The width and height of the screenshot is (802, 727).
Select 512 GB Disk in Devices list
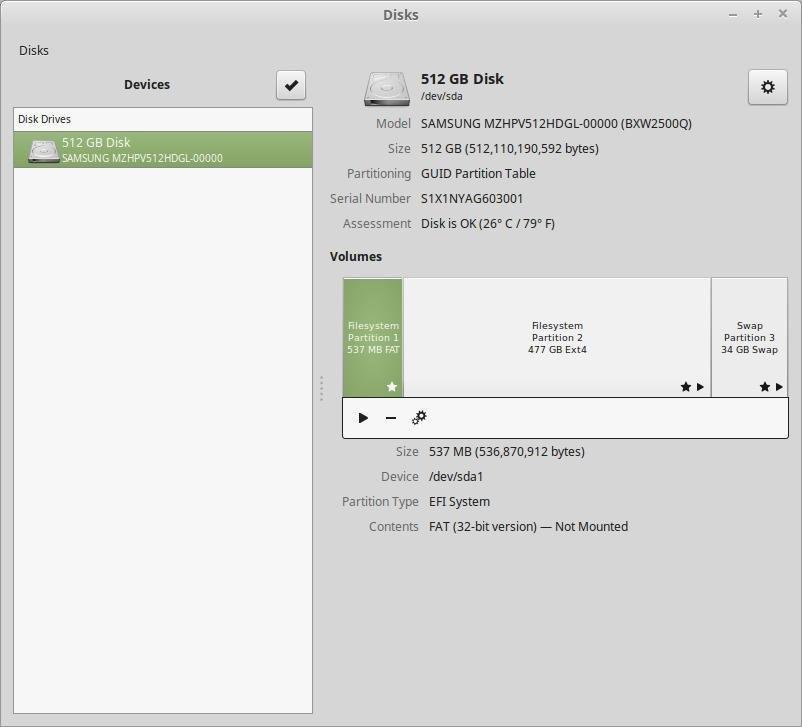(163, 149)
